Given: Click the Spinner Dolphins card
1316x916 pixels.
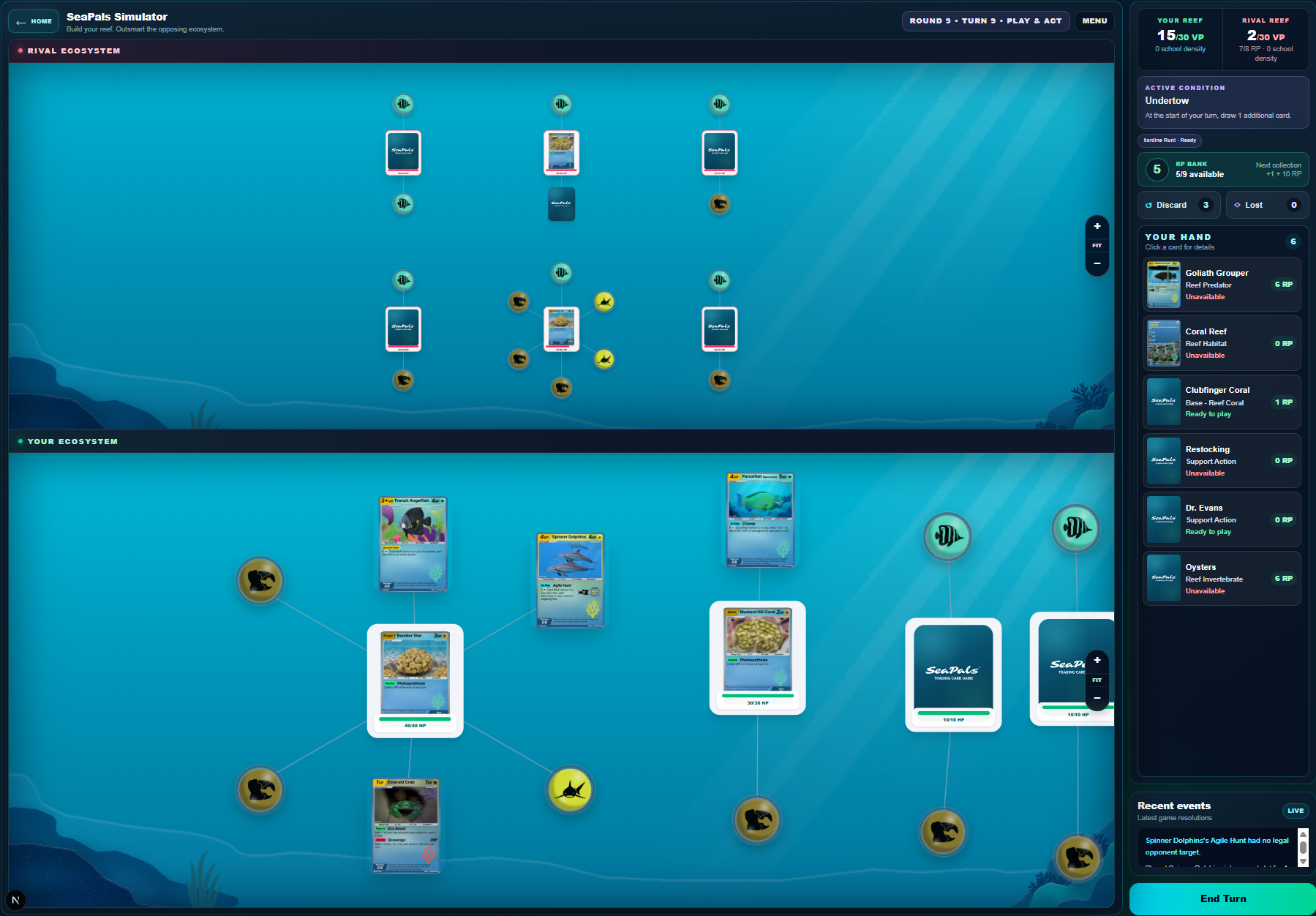Looking at the screenshot, I should (x=570, y=579).
